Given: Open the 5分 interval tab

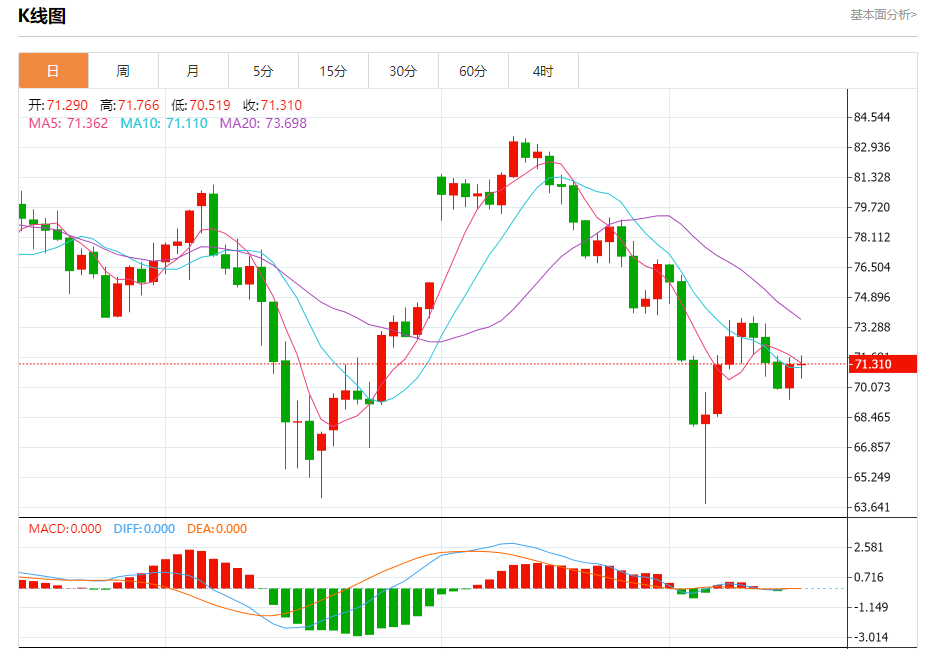Looking at the screenshot, I should click(263, 71).
